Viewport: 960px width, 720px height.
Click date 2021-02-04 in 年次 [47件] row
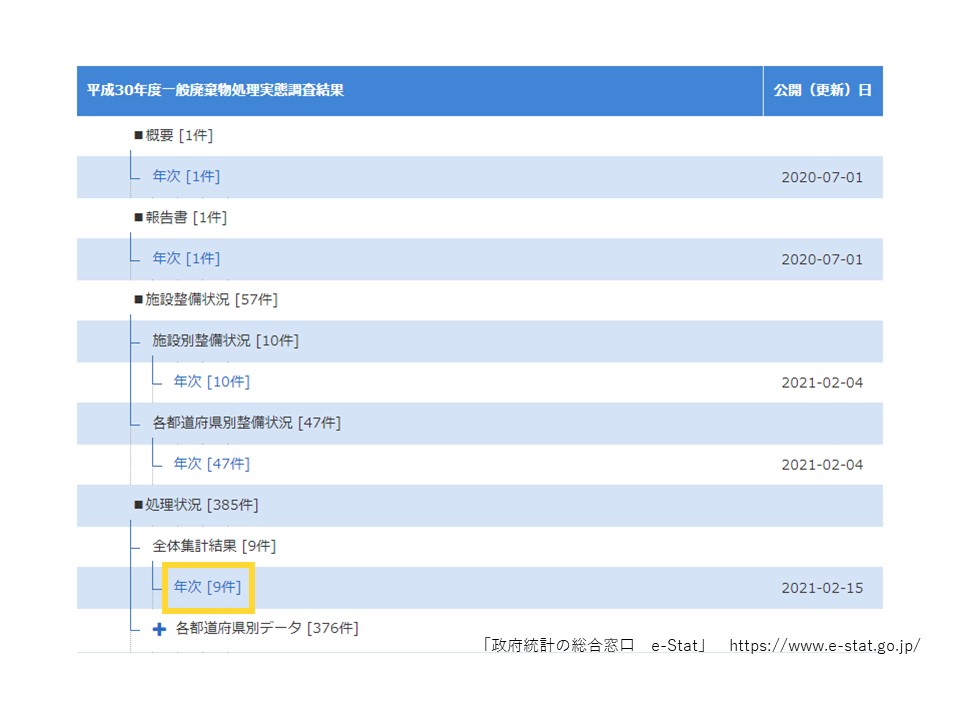822,465
